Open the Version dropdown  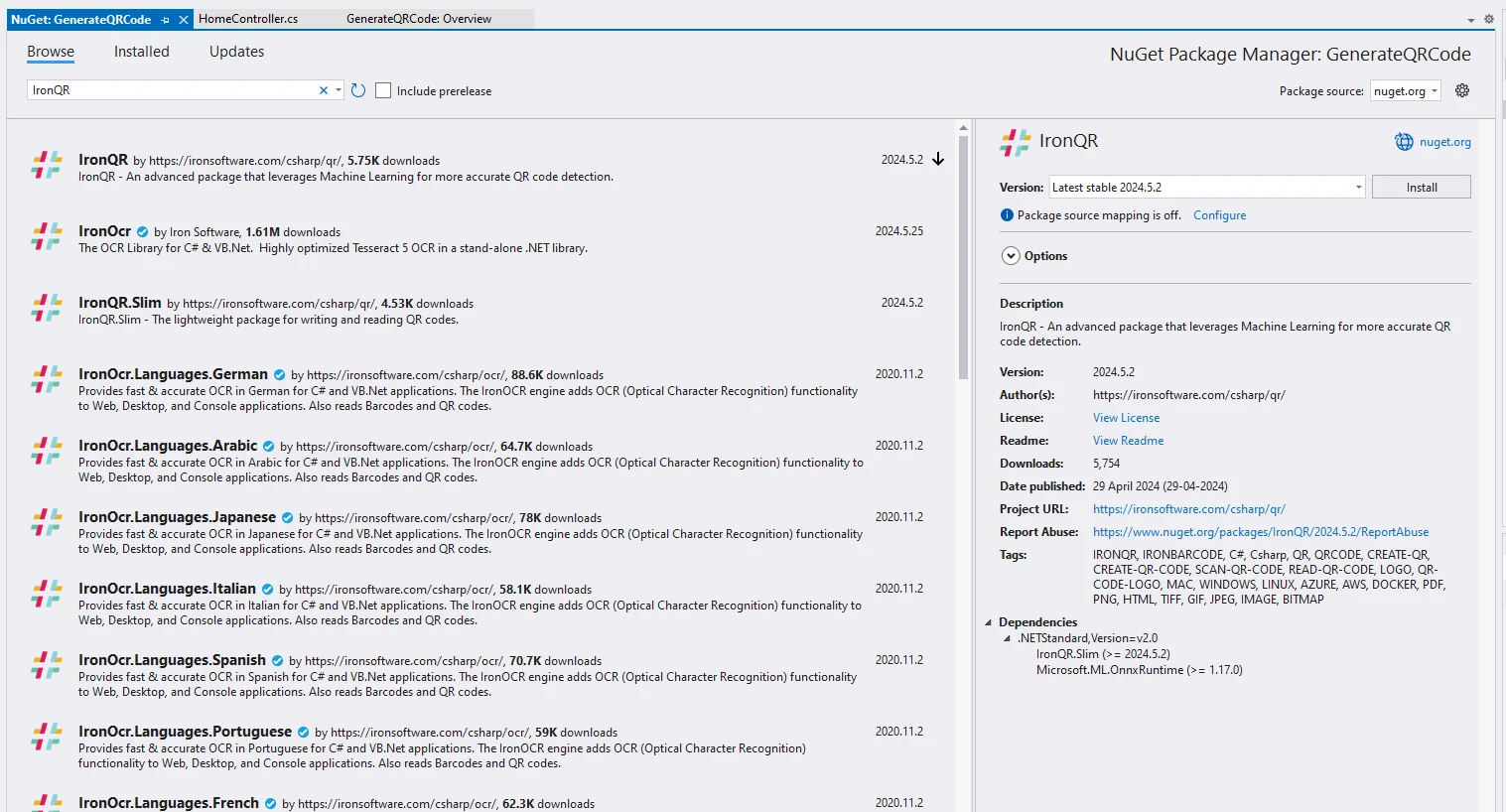coord(1358,188)
